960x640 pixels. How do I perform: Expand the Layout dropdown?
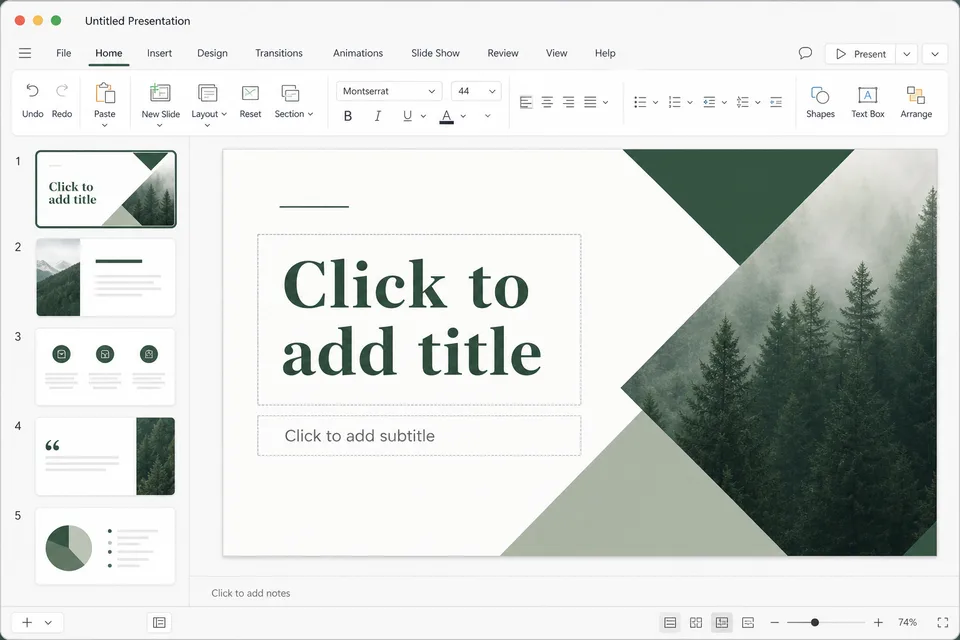tap(208, 105)
